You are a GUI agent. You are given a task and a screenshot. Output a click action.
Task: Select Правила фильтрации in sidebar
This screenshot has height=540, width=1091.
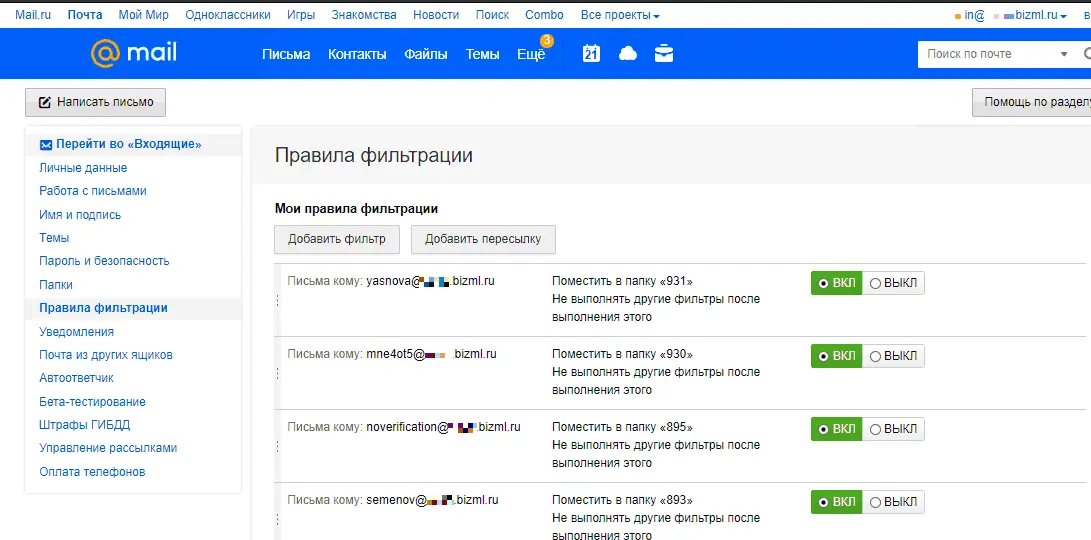click(x=103, y=308)
